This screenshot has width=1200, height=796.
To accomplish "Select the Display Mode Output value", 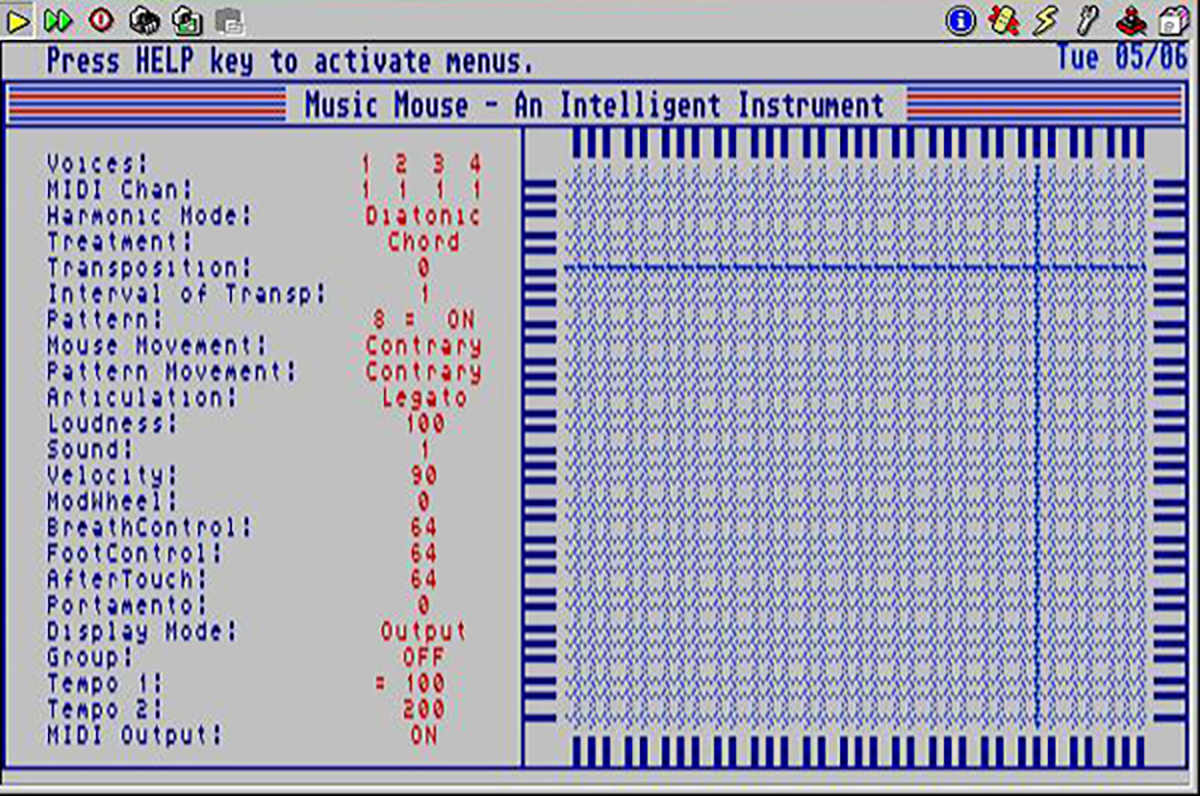I will coord(423,632).
